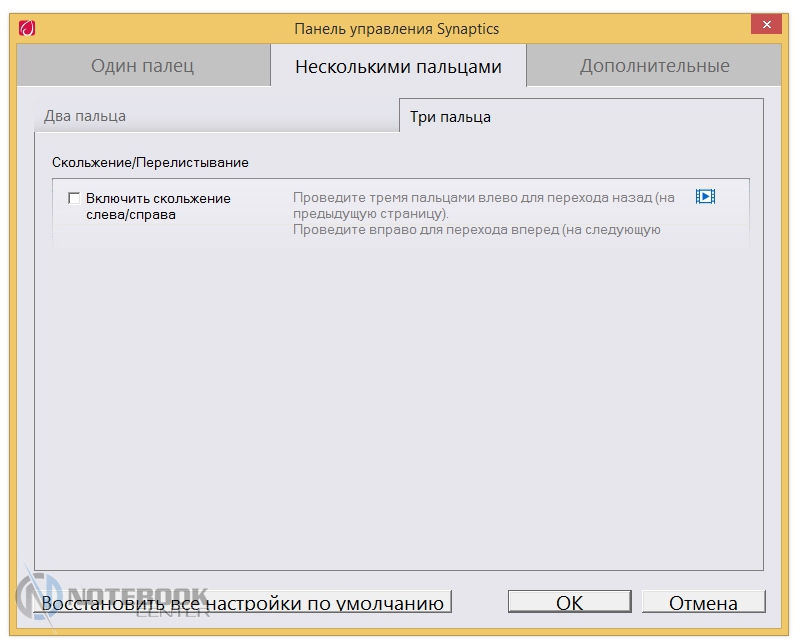Open the 'Дополнительные' tab
Image resolution: width=800 pixels, height=644 pixels.
(654, 65)
